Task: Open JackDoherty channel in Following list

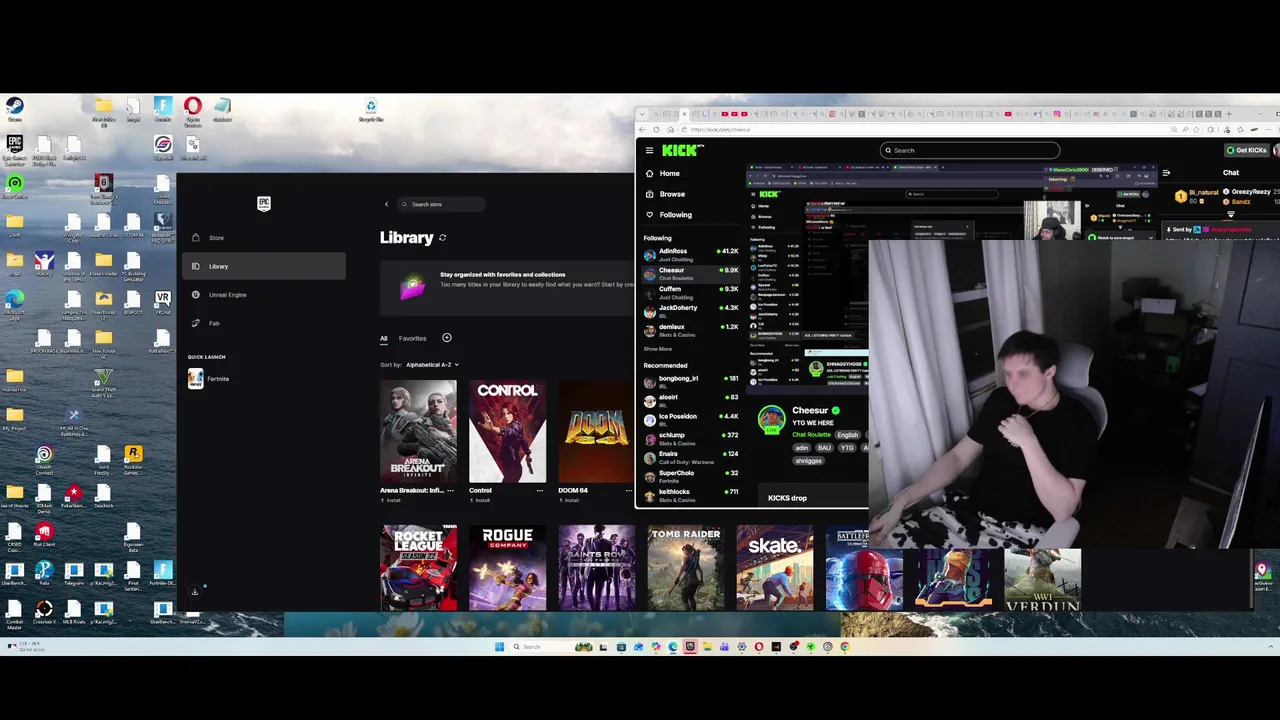Action: click(691, 310)
